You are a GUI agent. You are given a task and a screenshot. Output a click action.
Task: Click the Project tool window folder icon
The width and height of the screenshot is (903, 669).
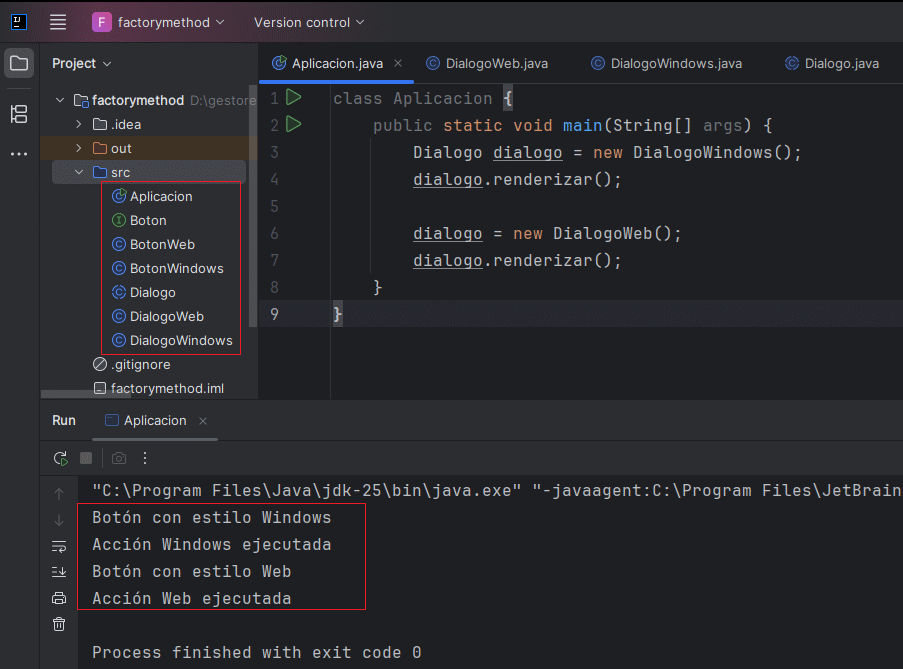point(19,64)
